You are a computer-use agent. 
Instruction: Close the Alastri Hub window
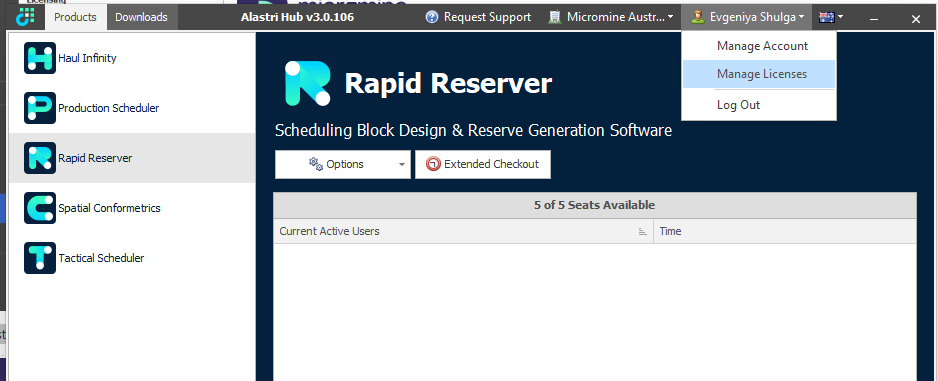[x=916, y=19]
